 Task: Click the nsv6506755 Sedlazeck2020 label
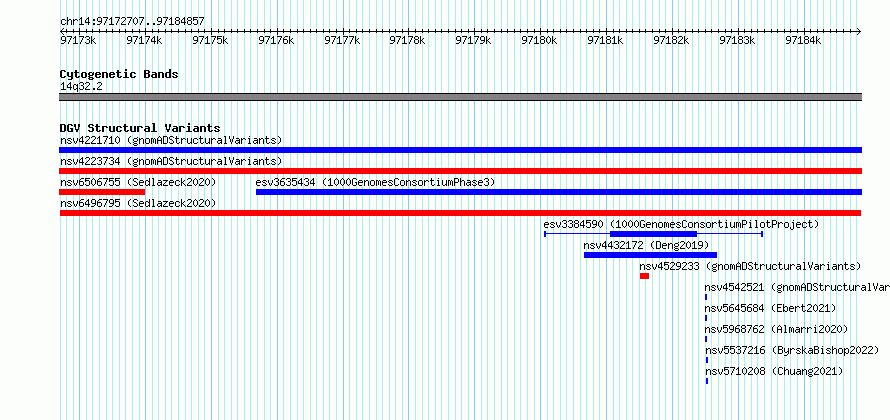[x=138, y=182]
